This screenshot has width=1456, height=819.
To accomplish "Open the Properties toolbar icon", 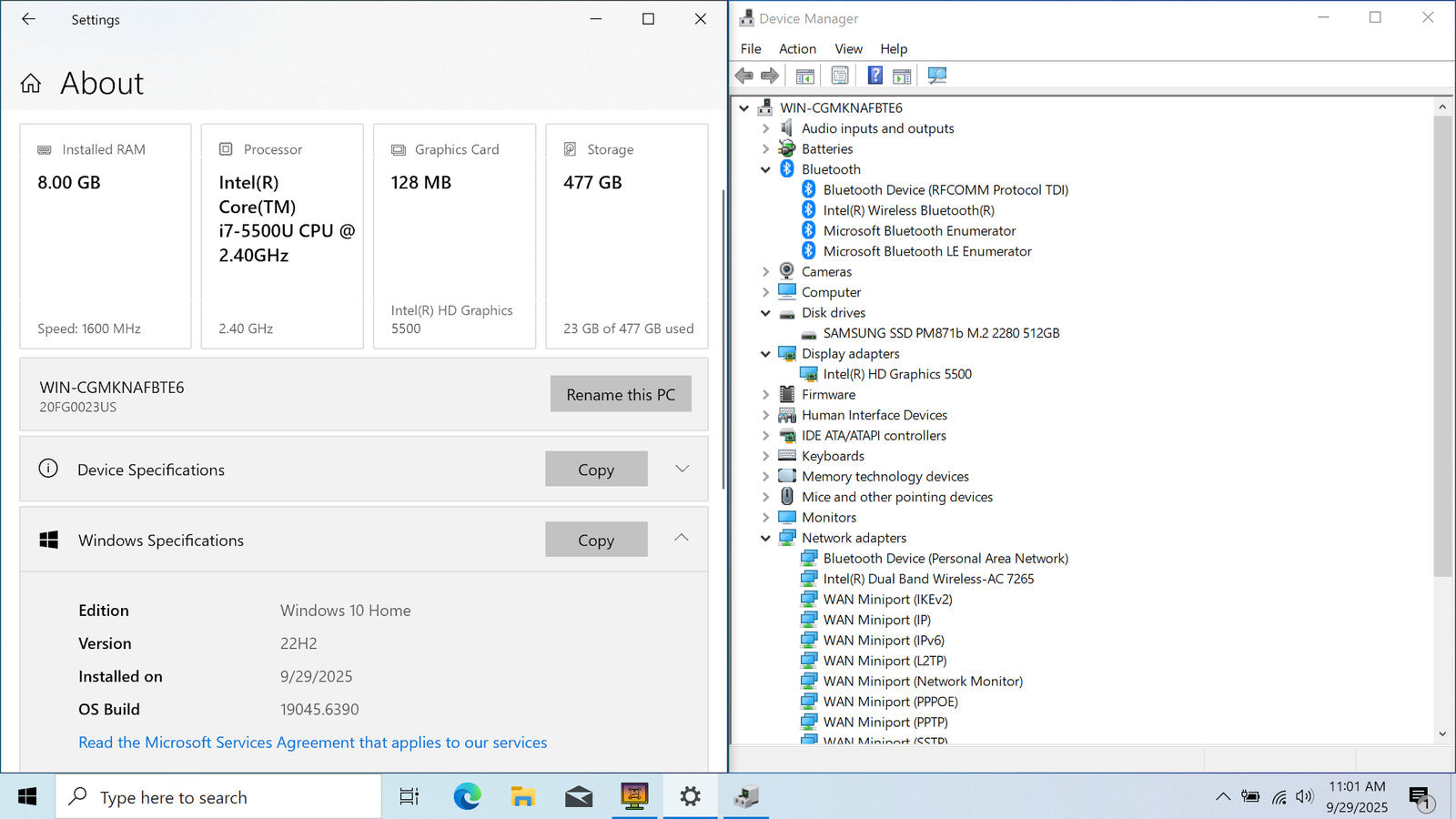I will tap(839, 76).
